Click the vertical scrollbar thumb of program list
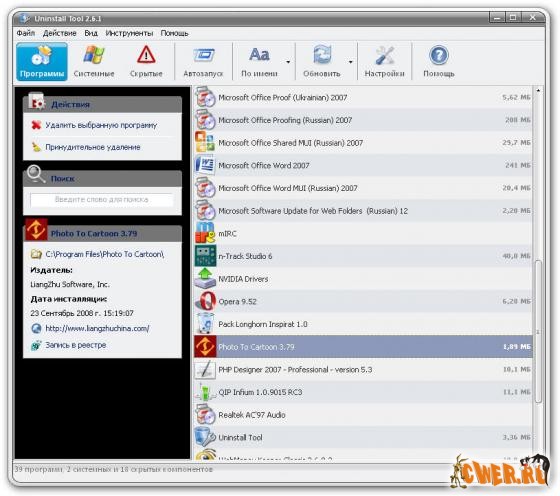The image size is (560, 496). pos(538,331)
